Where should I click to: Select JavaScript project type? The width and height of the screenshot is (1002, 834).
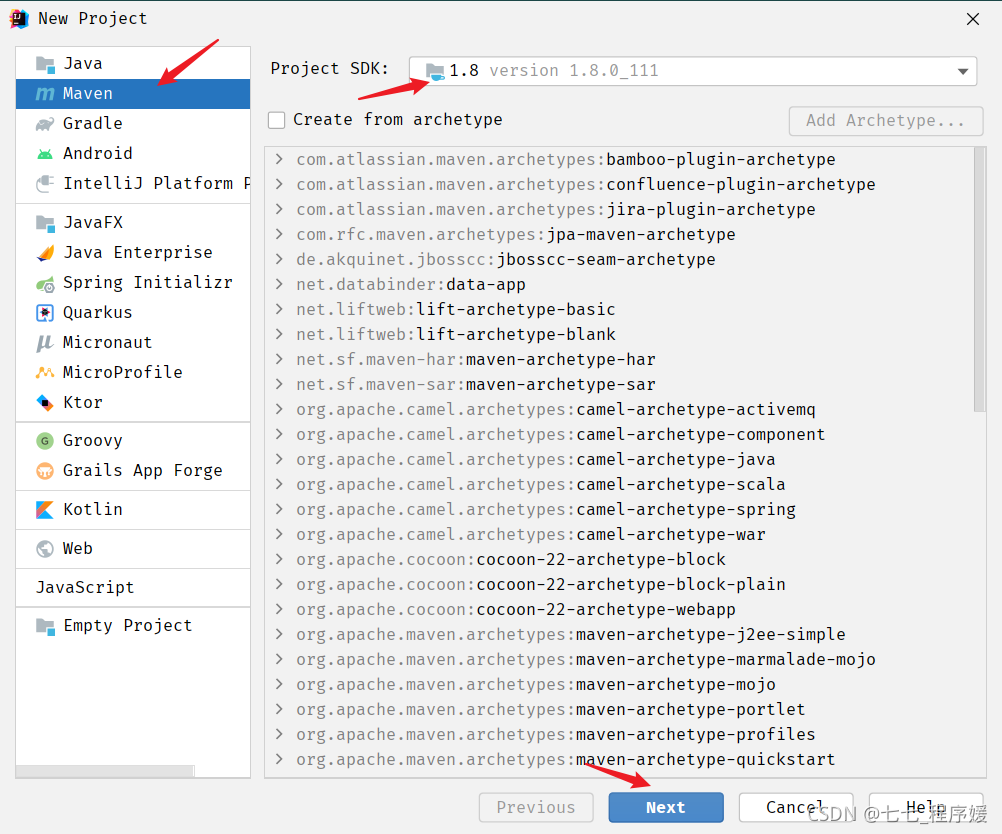point(85,588)
